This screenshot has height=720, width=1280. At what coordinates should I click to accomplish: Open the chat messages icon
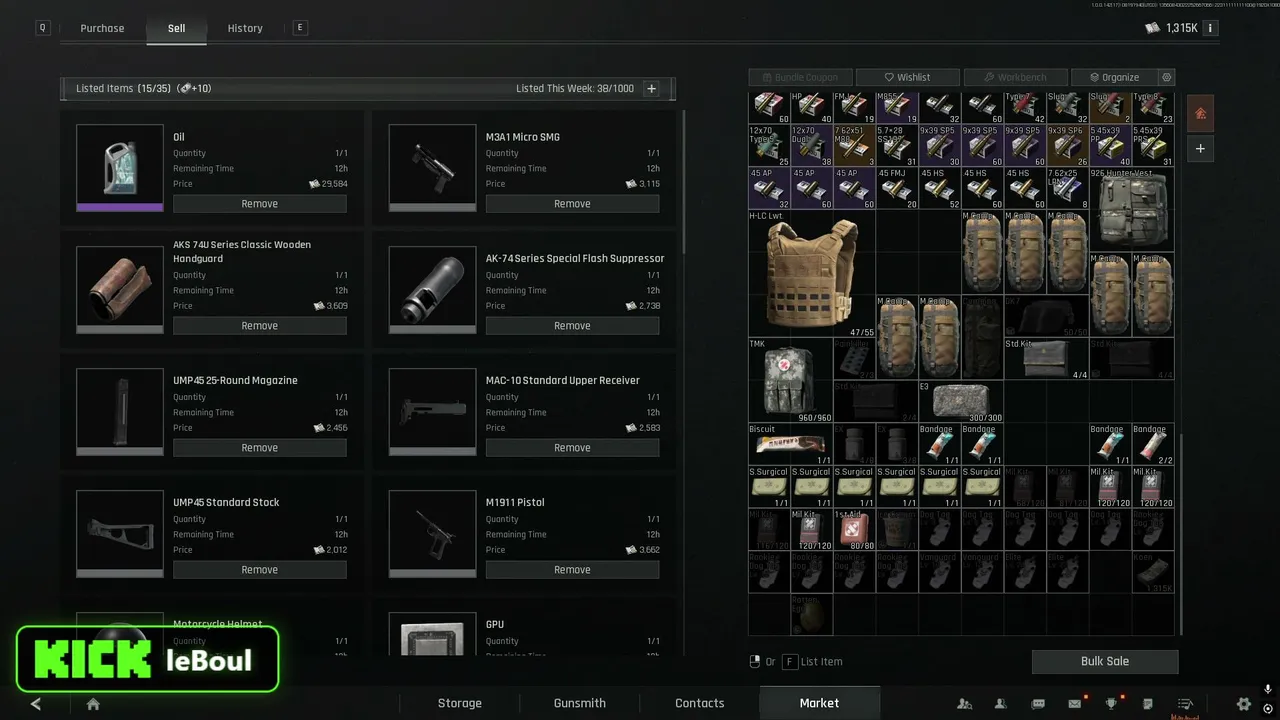[x=1038, y=704]
